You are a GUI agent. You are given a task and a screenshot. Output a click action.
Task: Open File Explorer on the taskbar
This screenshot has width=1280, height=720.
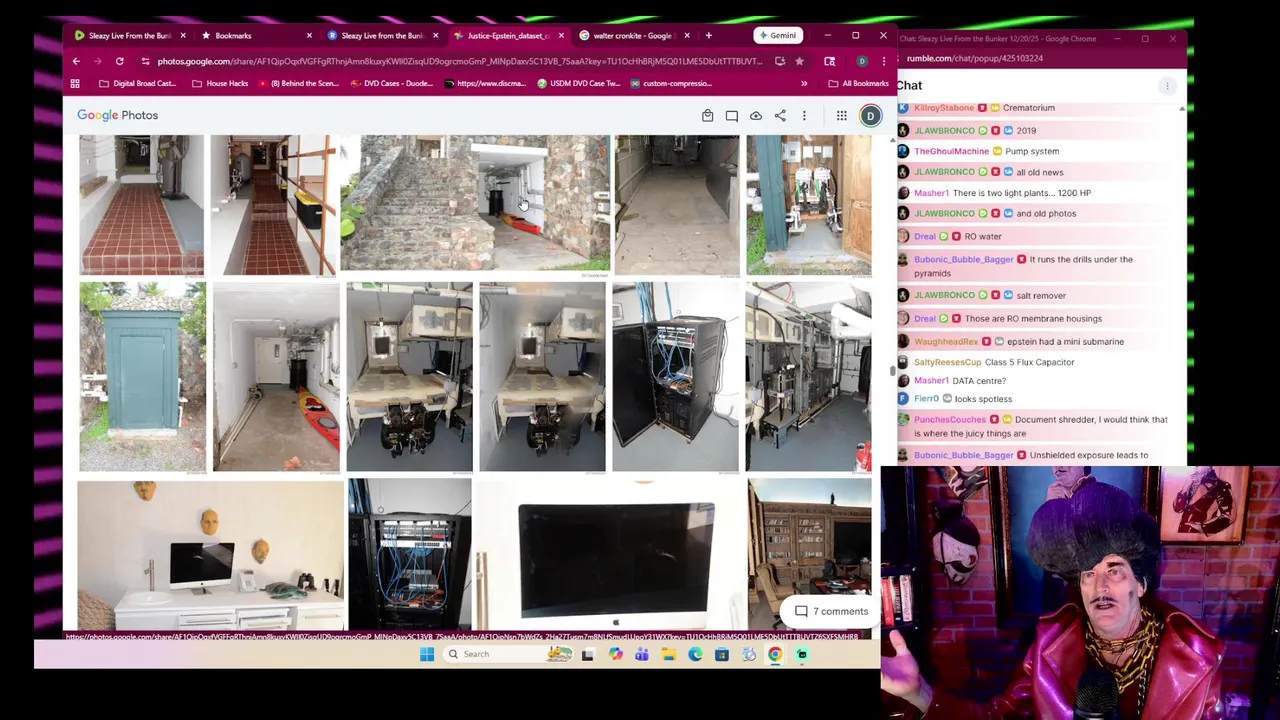[668, 654]
